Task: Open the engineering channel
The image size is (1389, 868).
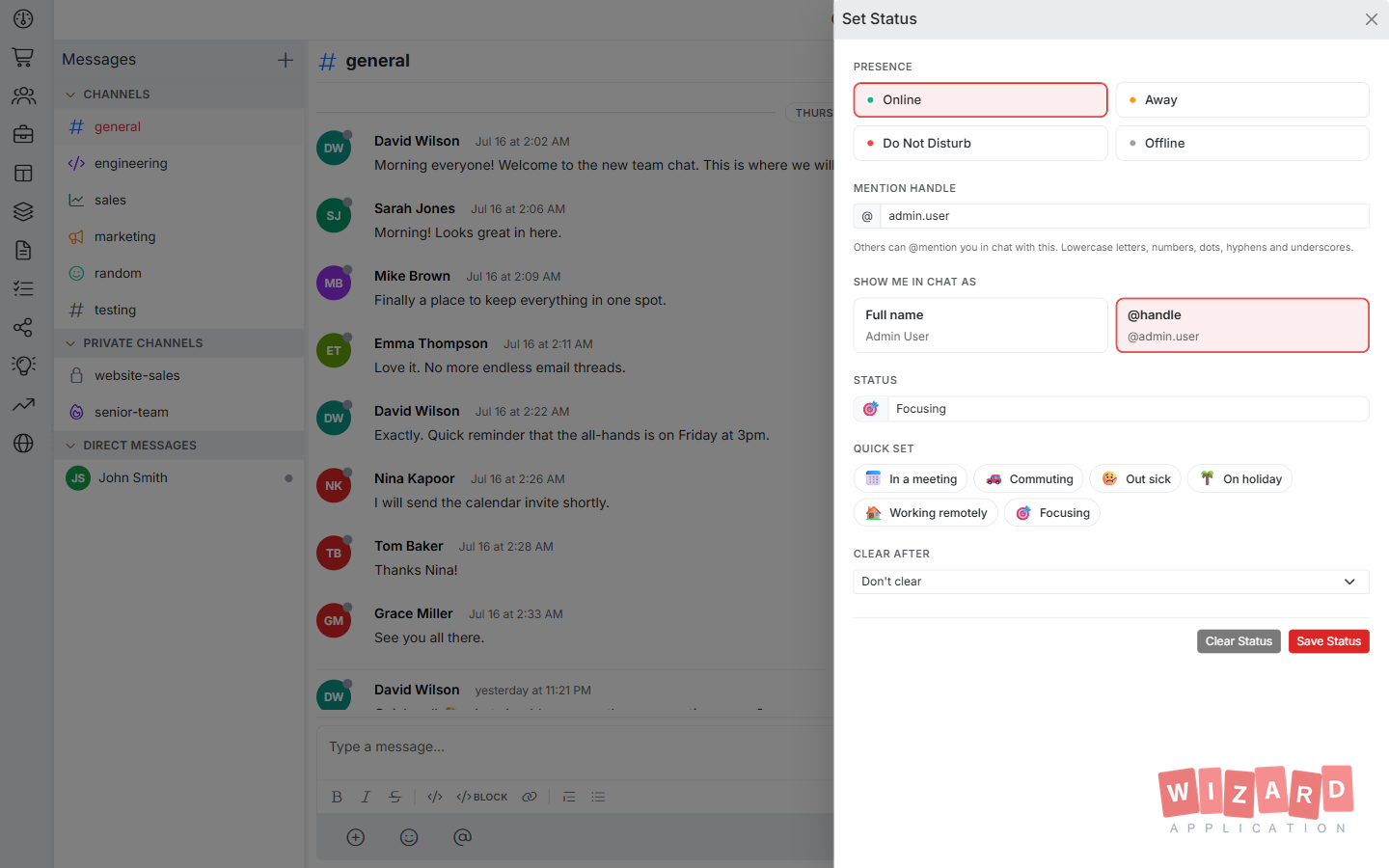Action: click(x=179, y=163)
